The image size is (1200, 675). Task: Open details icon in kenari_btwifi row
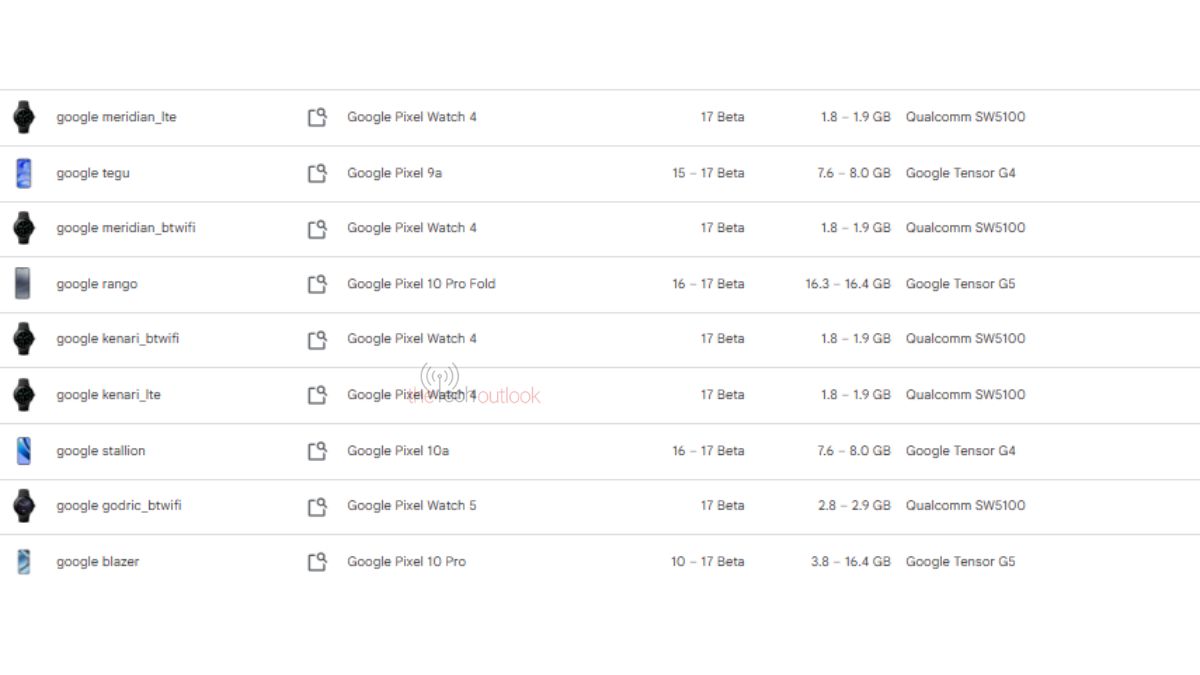317,339
